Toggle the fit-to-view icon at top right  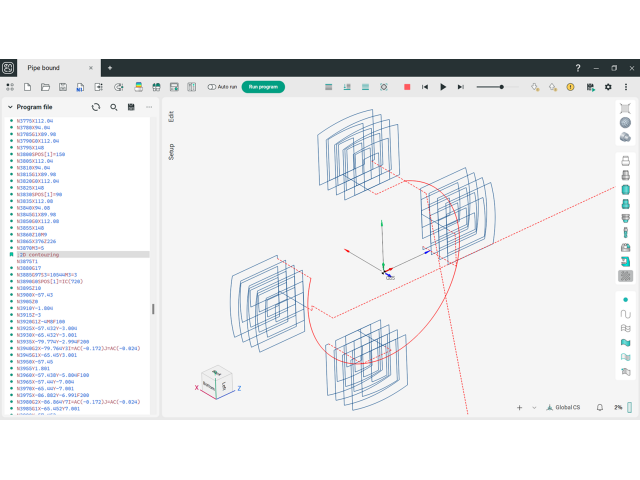pos(626,108)
